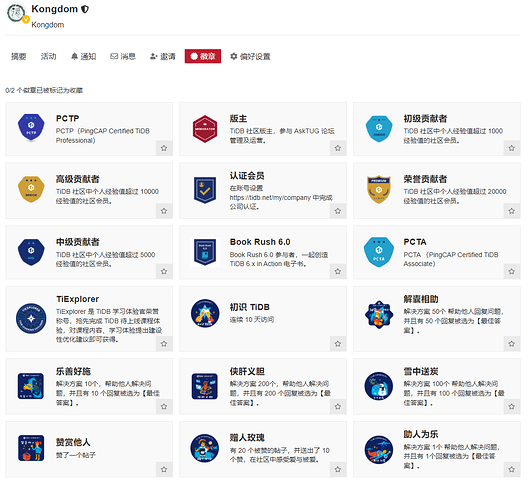Switch to the 活动 activity tab
531x500 pixels.
click(48, 56)
